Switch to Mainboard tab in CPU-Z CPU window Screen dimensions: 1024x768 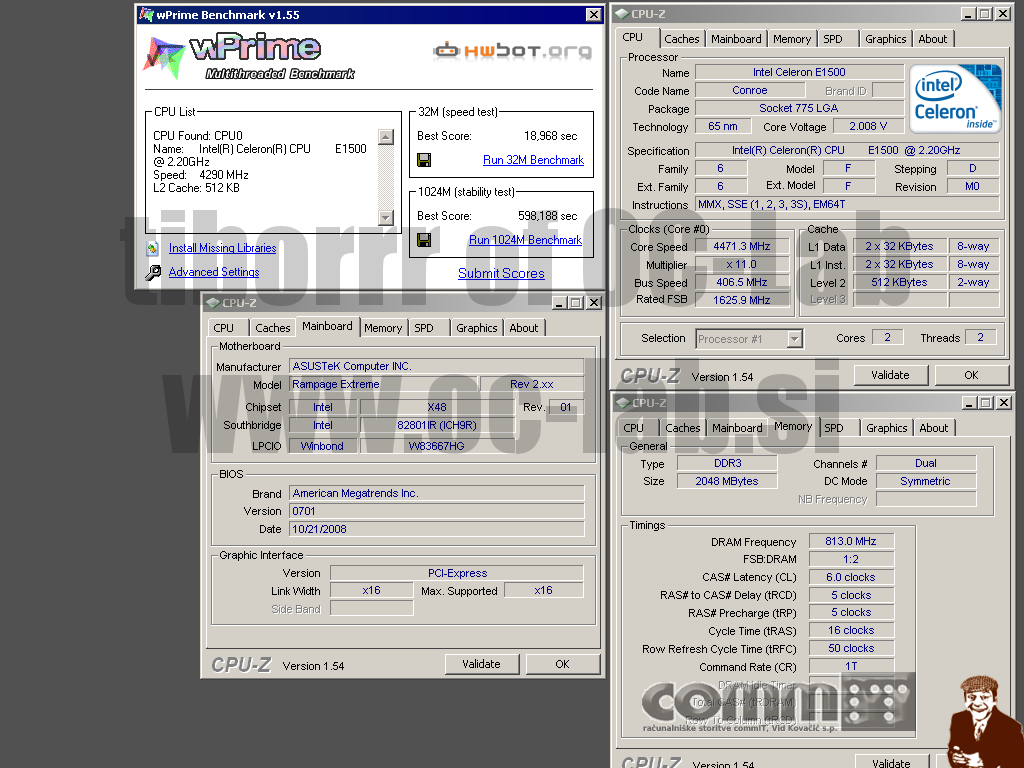(x=736, y=39)
